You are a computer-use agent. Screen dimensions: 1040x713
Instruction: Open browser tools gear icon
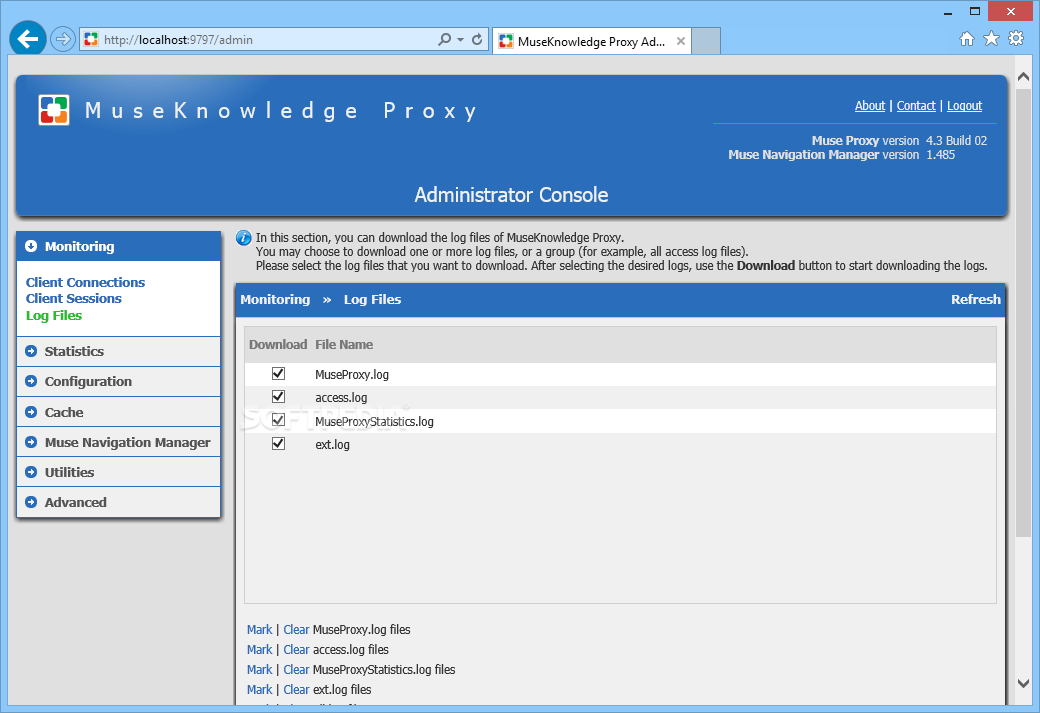pos(1015,38)
